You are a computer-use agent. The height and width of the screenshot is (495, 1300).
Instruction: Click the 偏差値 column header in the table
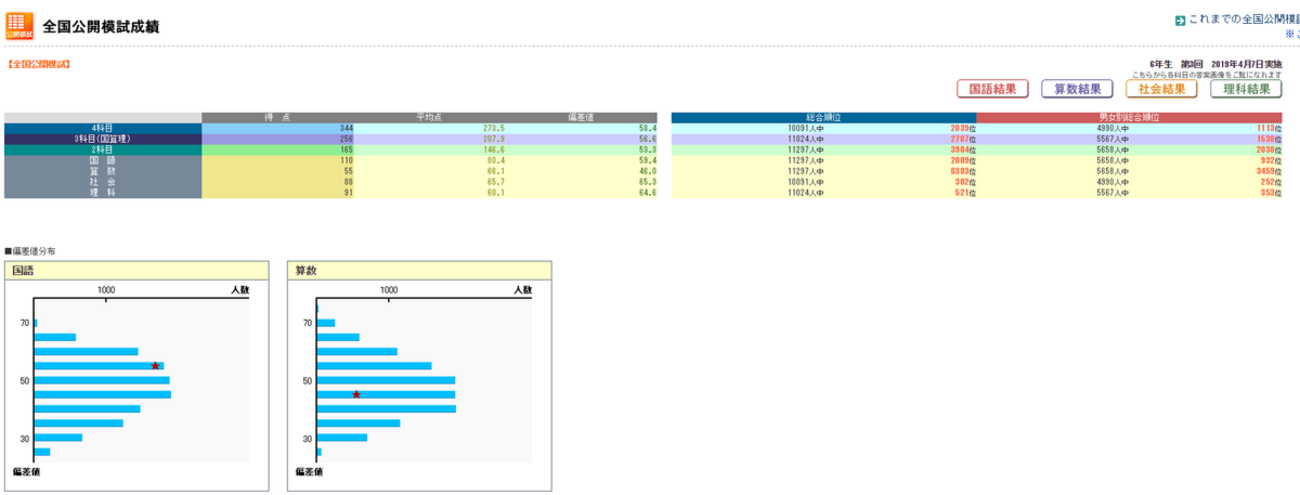point(582,118)
